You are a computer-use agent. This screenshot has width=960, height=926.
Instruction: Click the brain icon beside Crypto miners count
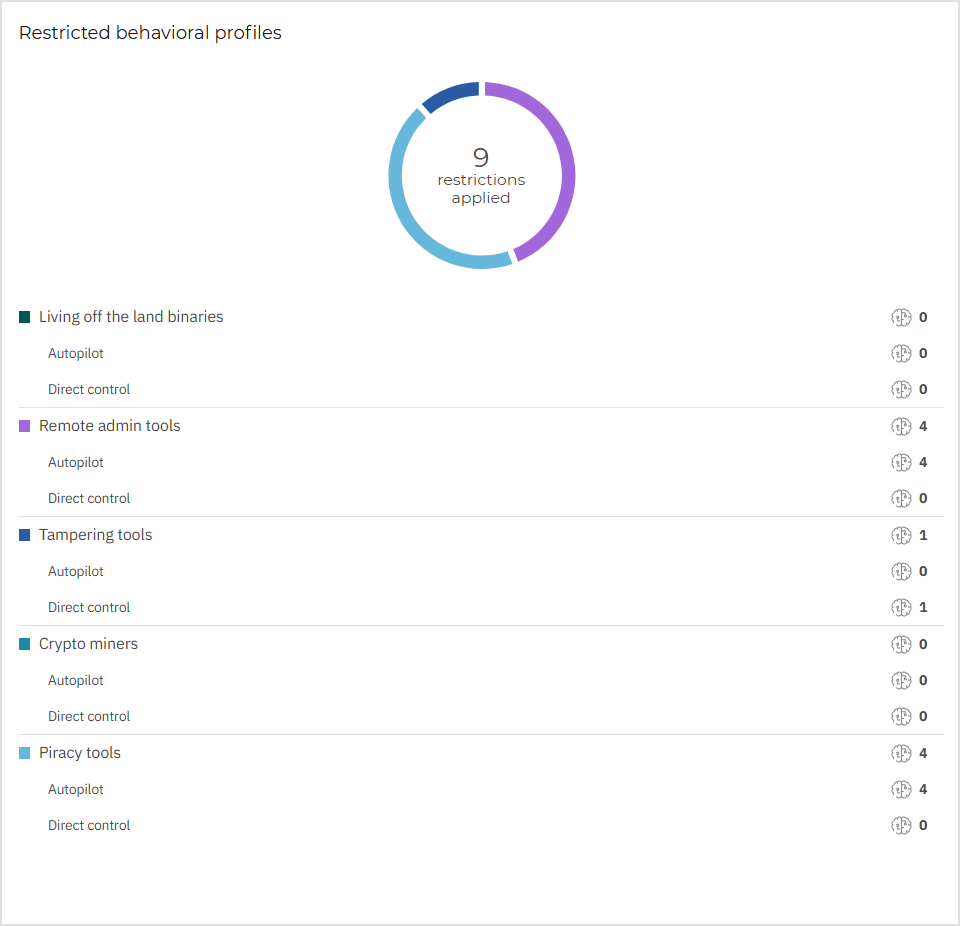click(901, 644)
